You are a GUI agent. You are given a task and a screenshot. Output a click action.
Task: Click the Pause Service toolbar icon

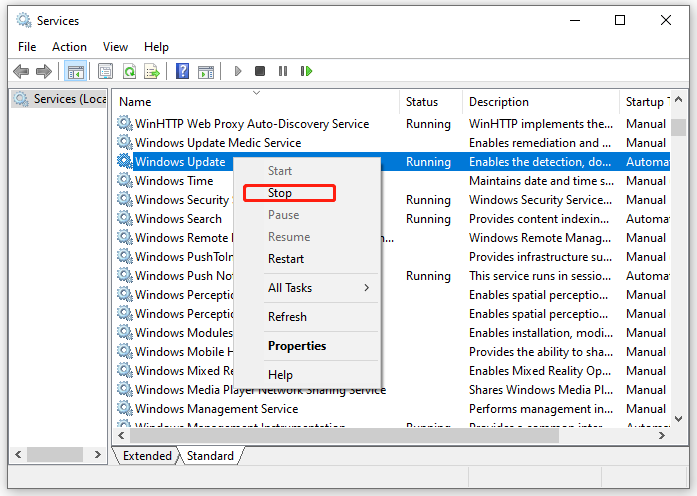coord(283,71)
